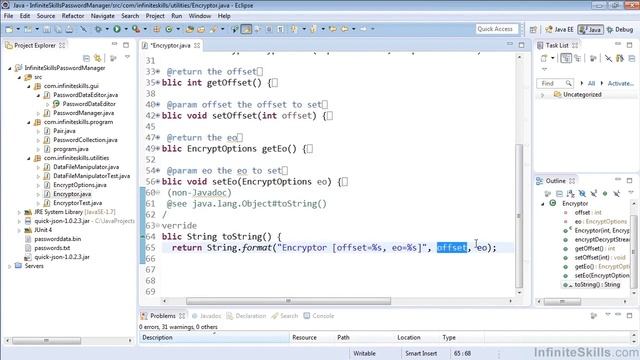Toggle Focus on Workweek in Task List

[x=593, y=58]
